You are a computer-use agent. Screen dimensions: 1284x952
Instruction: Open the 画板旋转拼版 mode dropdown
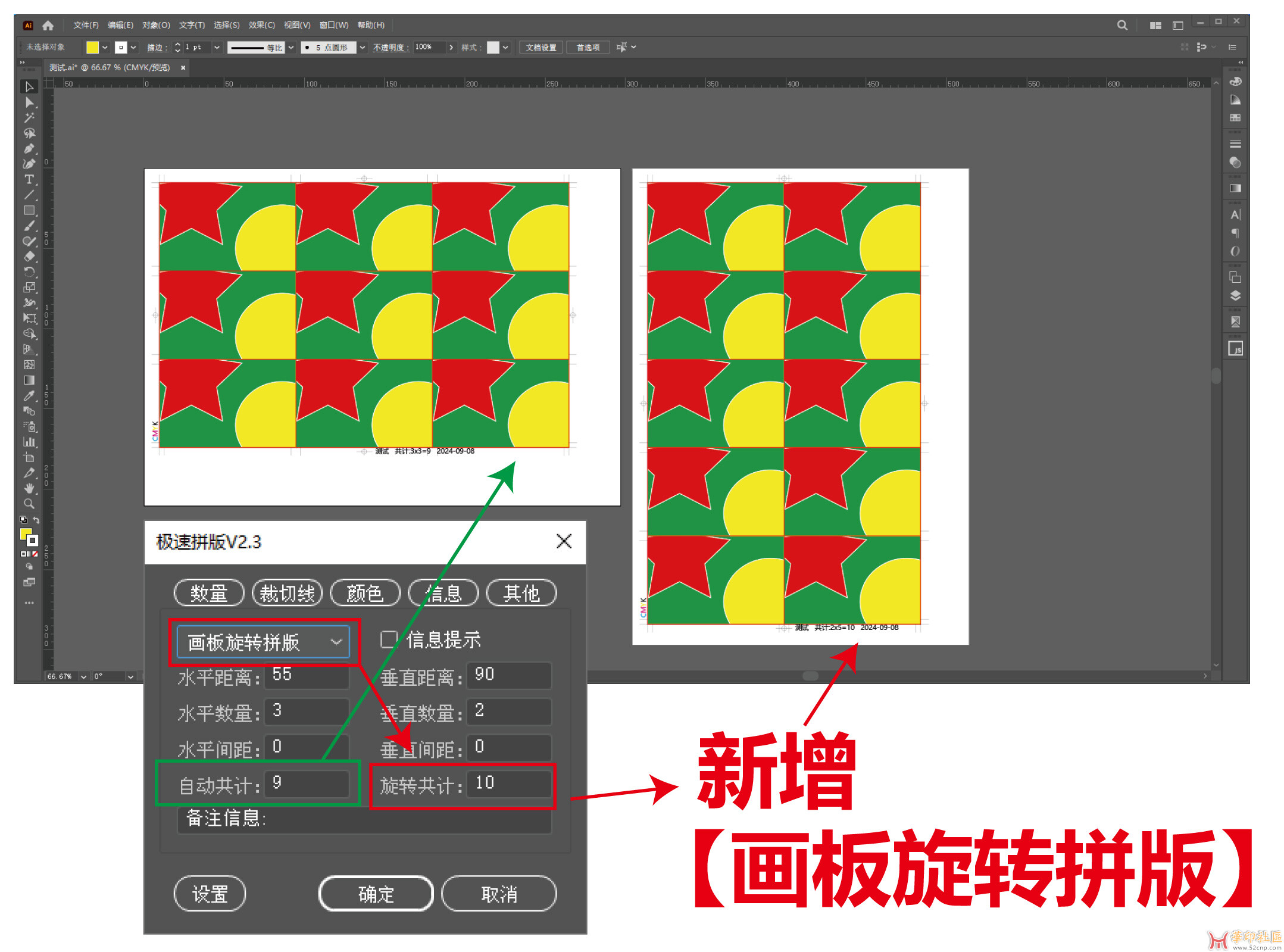[x=263, y=642]
